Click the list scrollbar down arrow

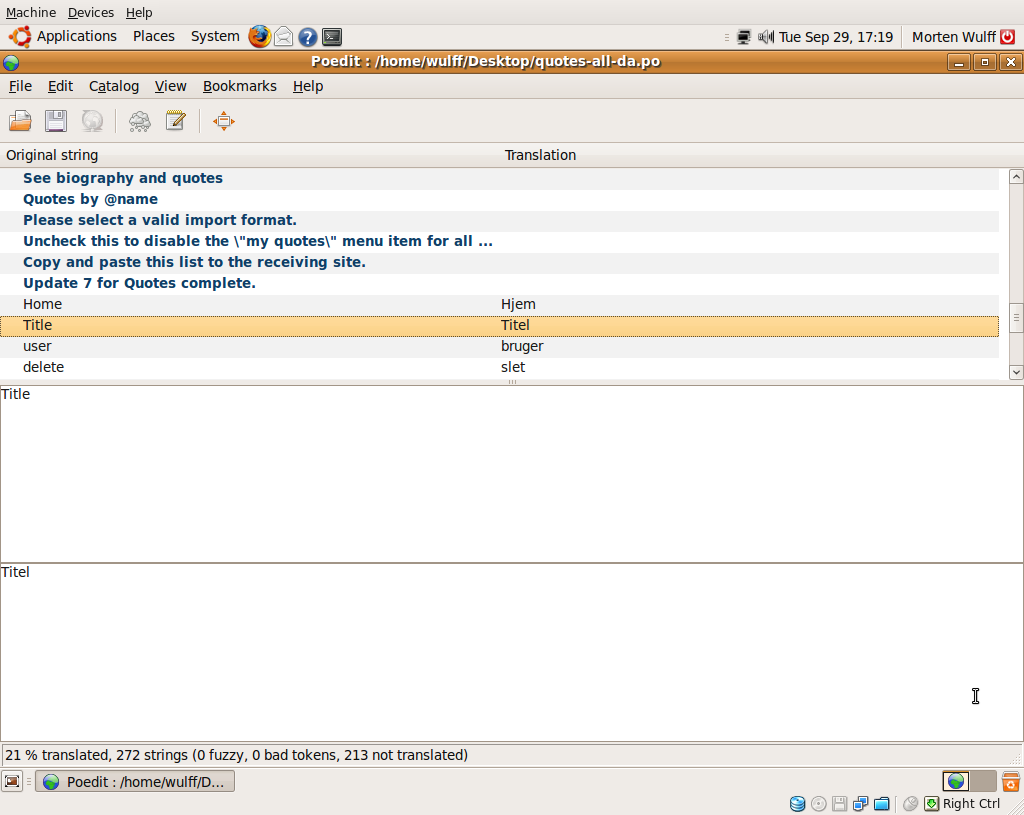(1016, 372)
